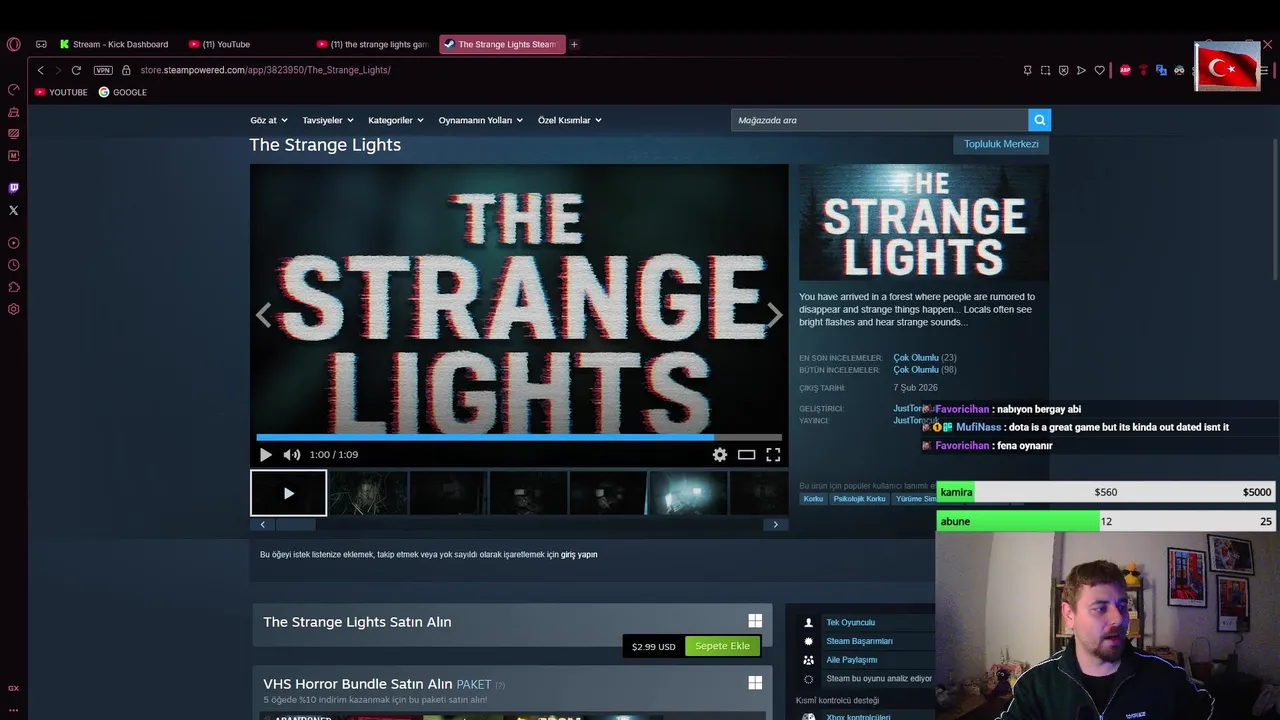
Task: Toggle theater mode on the trailer
Action: 746,454
